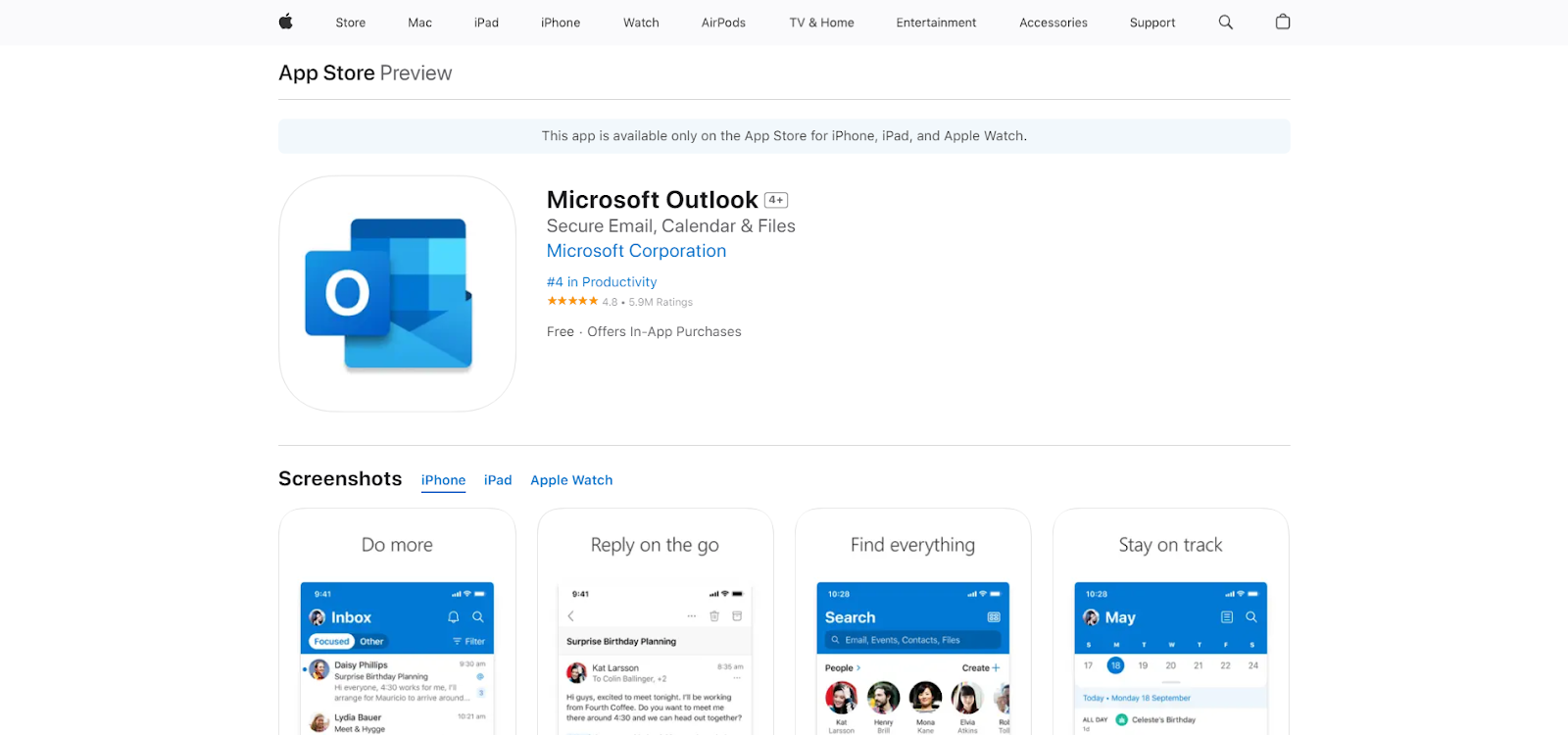The height and width of the screenshot is (735, 1568).
Task: Click Henry Brill's avatar under People
Action: (883, 698)
